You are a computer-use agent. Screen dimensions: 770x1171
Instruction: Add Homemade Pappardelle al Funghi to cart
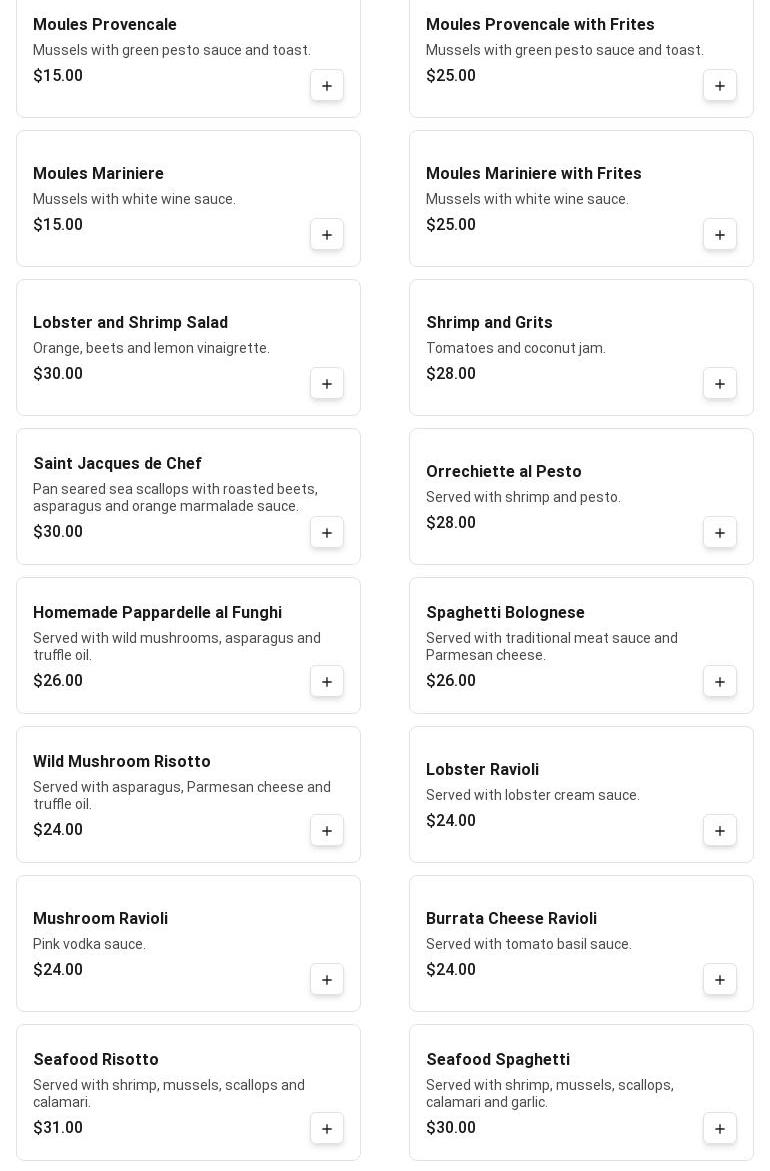327,682
